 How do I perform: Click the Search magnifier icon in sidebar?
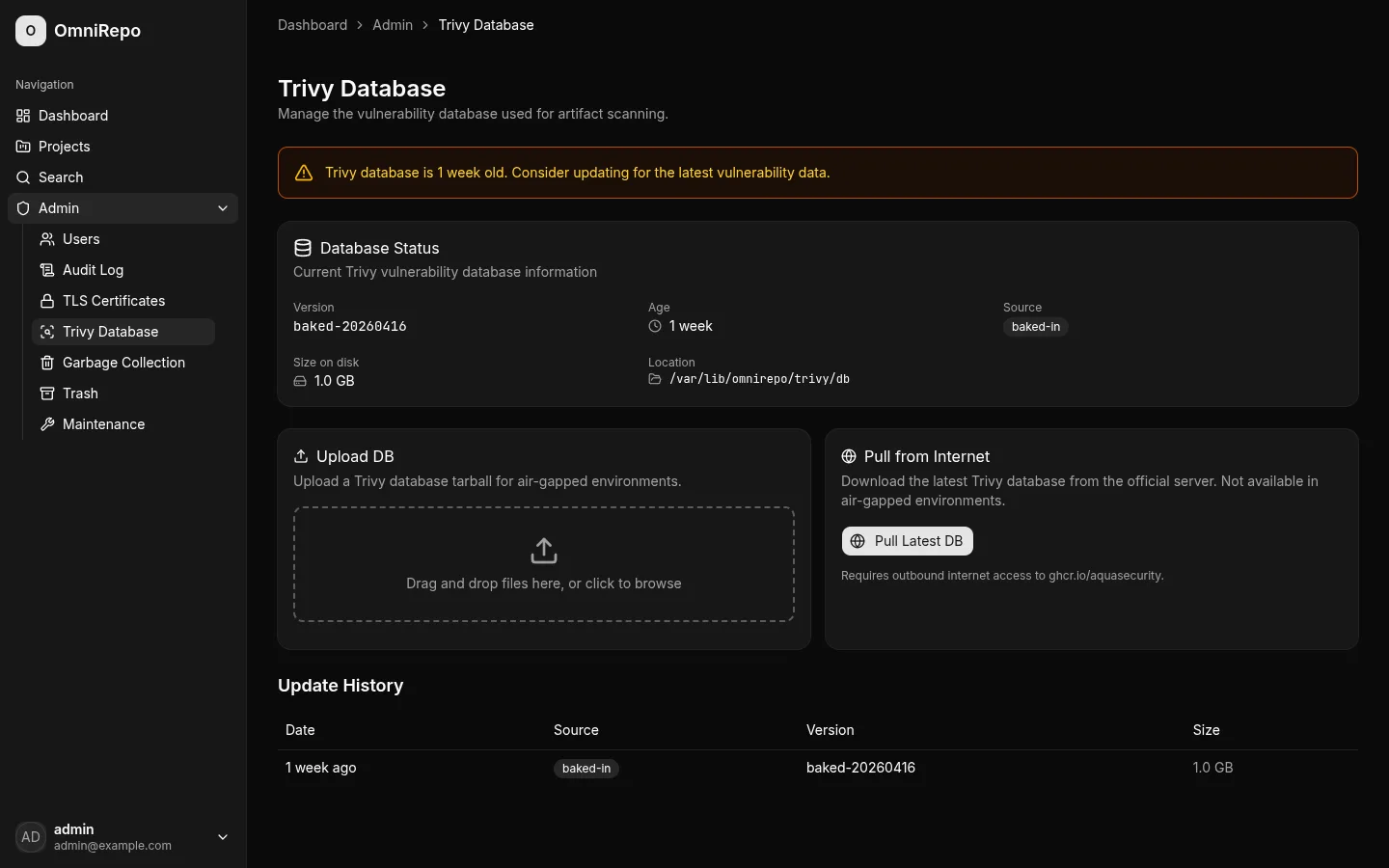coord(23,177)
